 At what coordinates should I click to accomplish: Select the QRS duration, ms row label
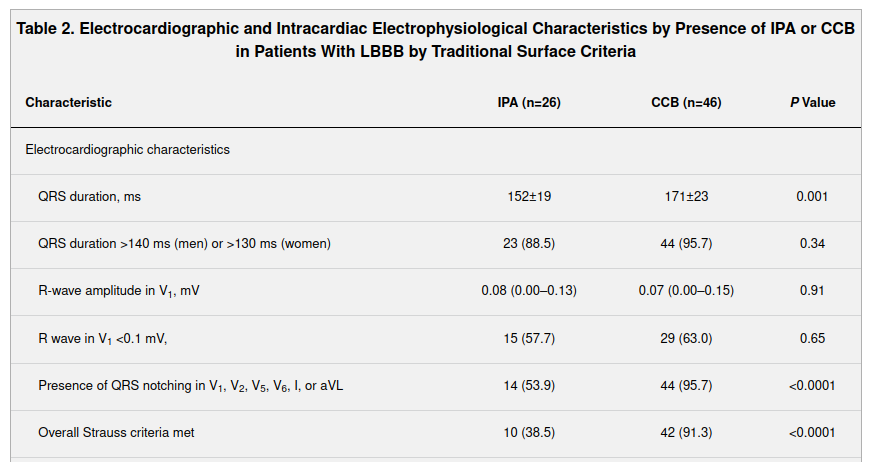pos(89,197)
